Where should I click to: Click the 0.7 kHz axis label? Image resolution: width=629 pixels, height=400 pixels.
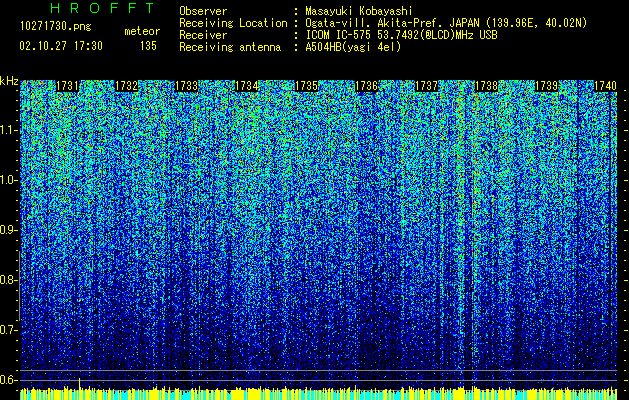click(8, 330)
